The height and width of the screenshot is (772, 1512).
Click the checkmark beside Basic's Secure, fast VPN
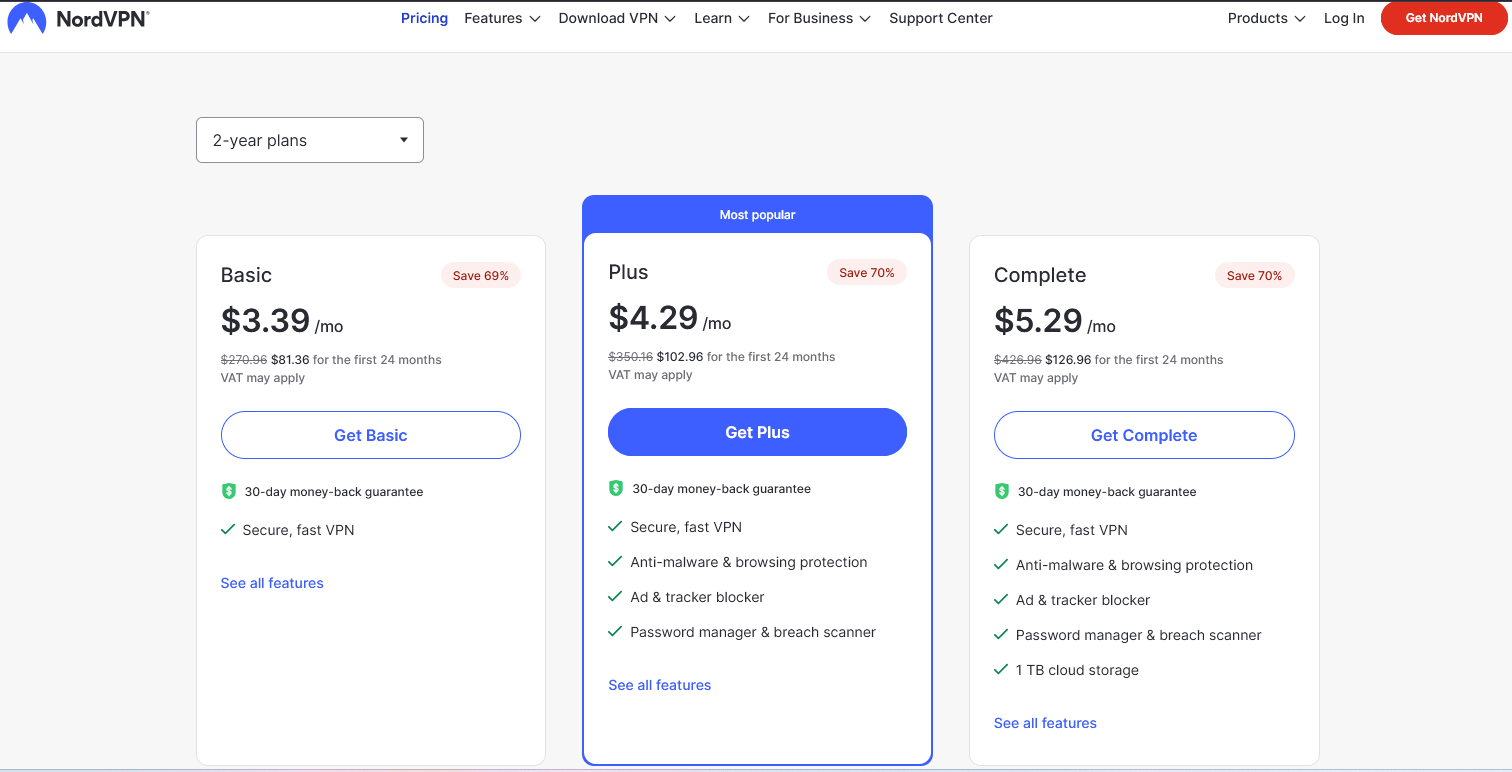[228, 529]
